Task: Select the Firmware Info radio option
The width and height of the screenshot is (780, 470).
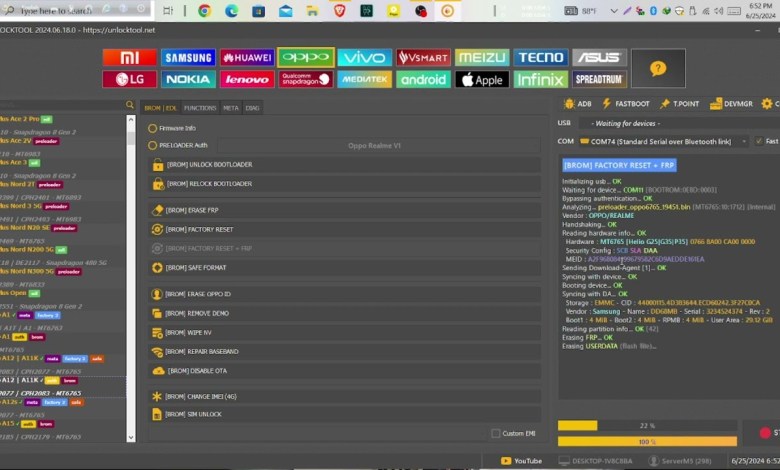Action: pyautogui.click(x=152, y=128)
